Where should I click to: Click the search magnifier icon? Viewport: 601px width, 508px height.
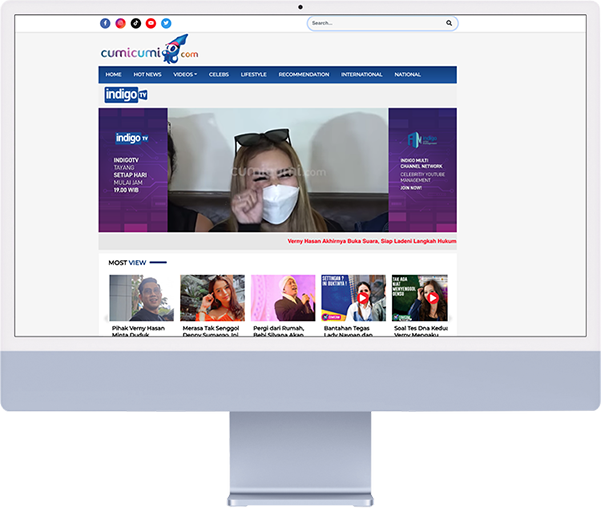click(449, 23)
